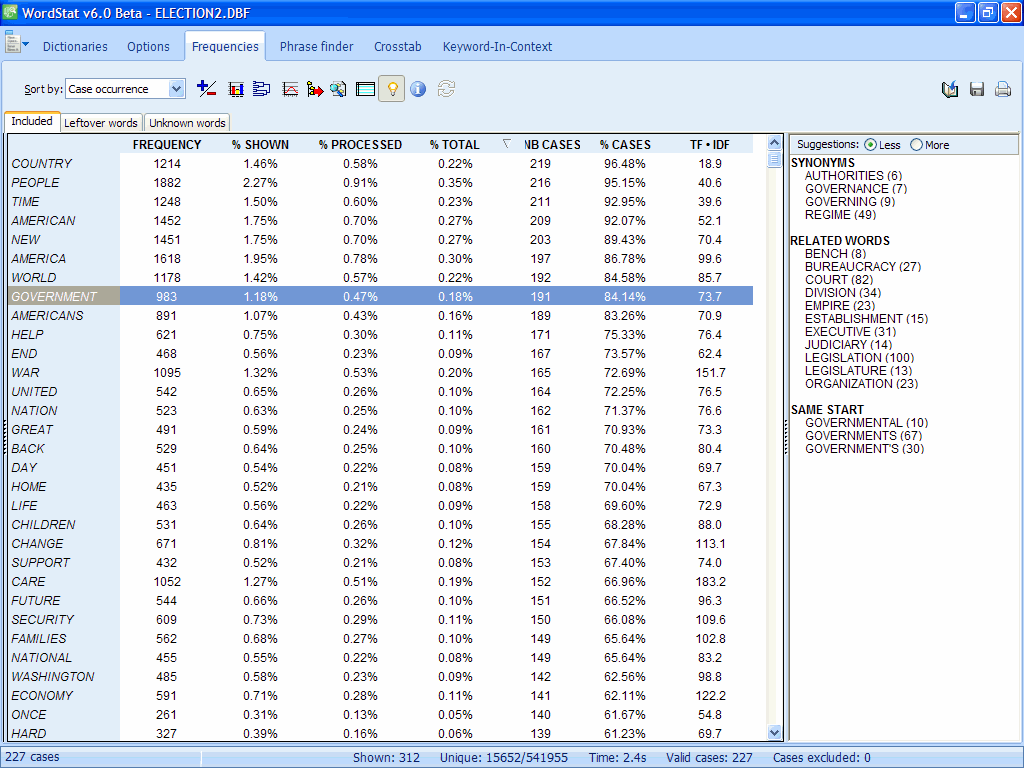The width and height of the screenshot is (1024, 768).
Task: Open the Leftover words tab
Action: [x=100, y=123]
